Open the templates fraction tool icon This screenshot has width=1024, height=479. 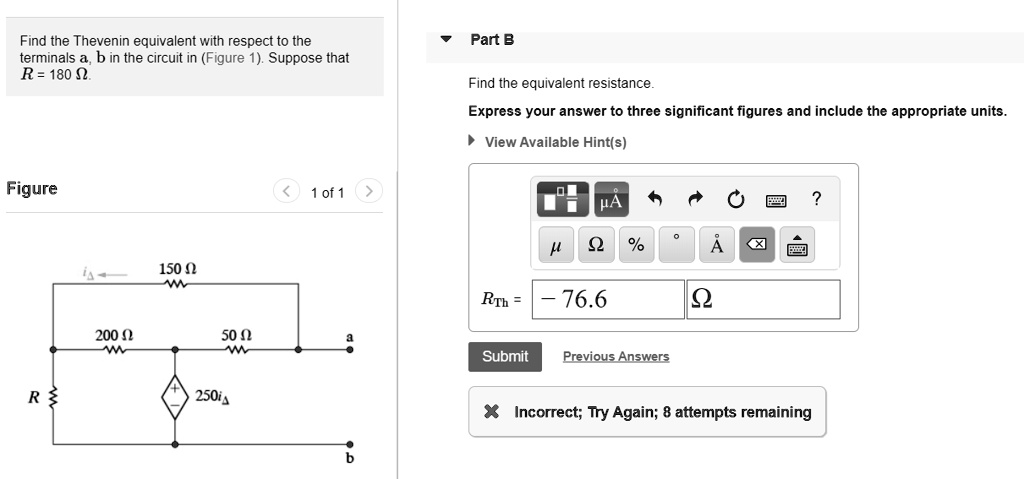[x=562, y=199]
